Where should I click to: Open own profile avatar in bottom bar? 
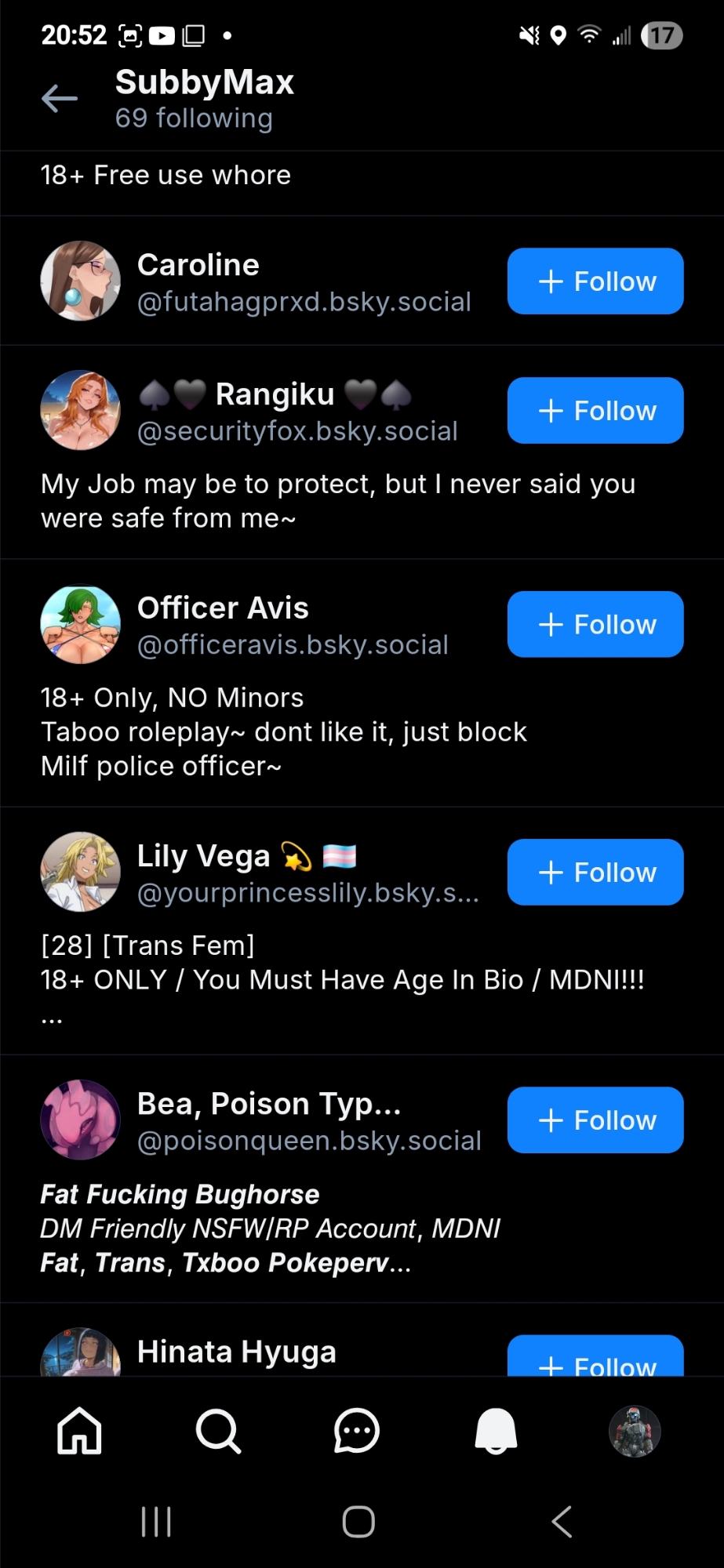coord(635,1431)
